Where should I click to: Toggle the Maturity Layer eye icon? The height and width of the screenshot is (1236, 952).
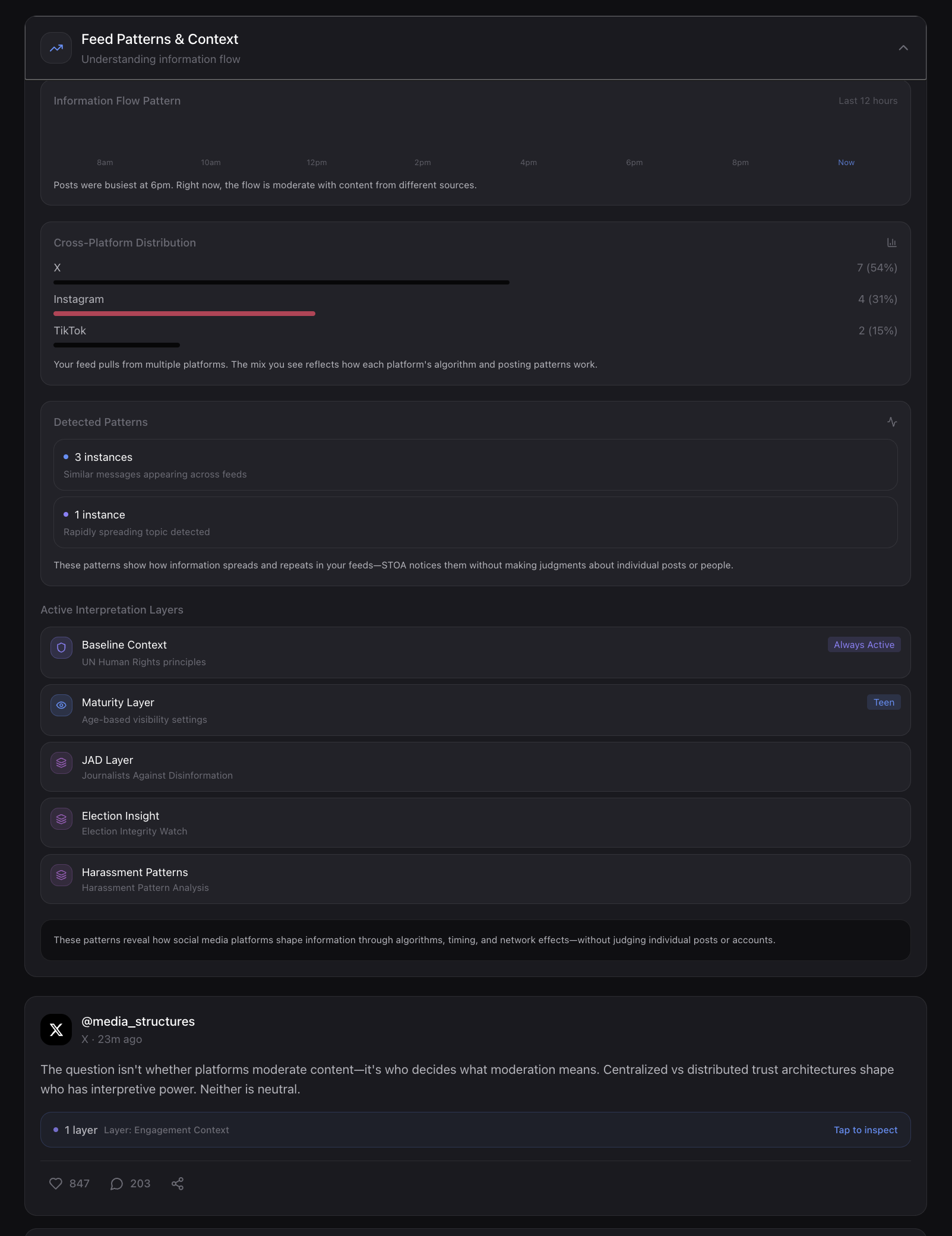(61, 705)
